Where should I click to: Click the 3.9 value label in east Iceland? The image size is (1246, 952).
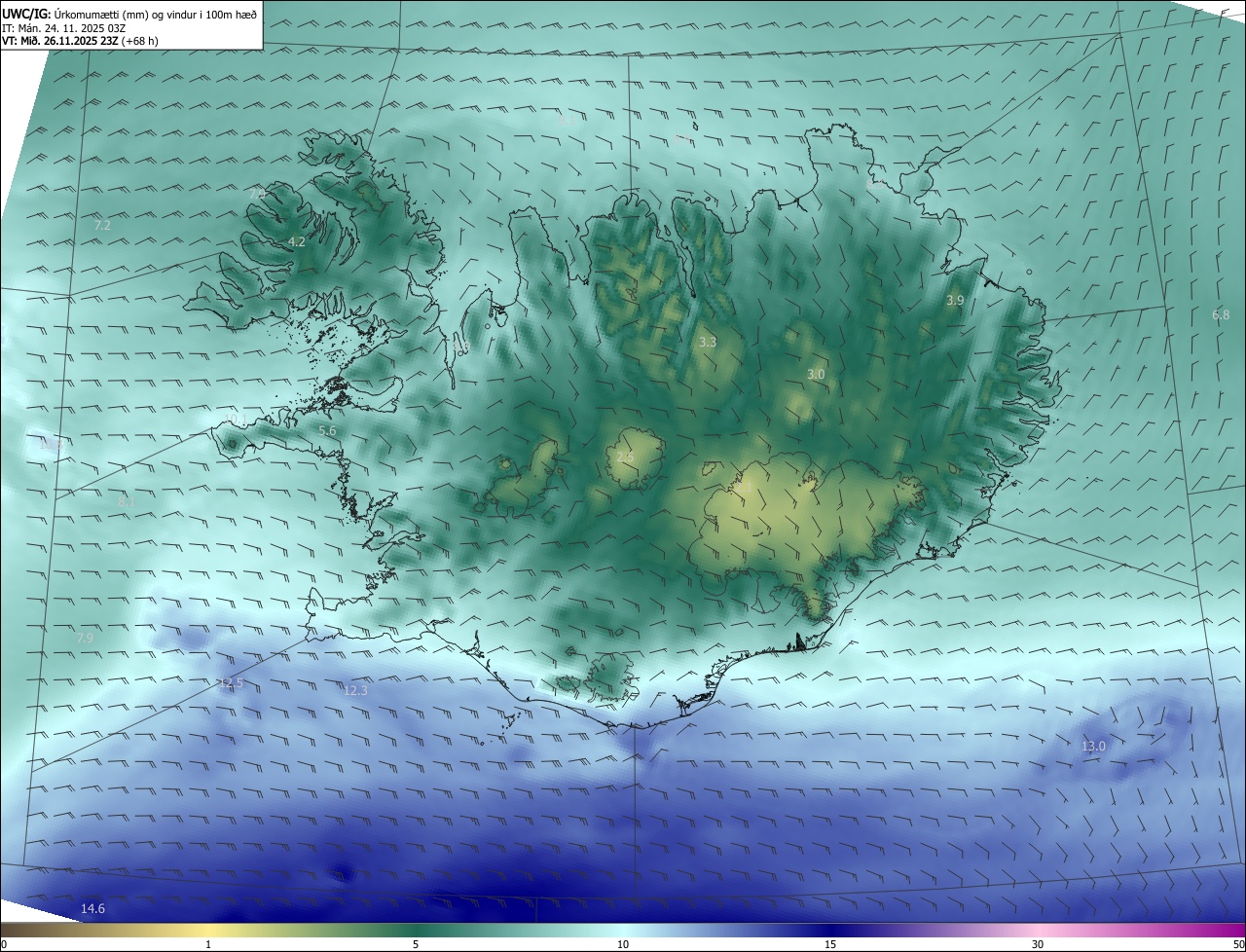coord(955,301)
